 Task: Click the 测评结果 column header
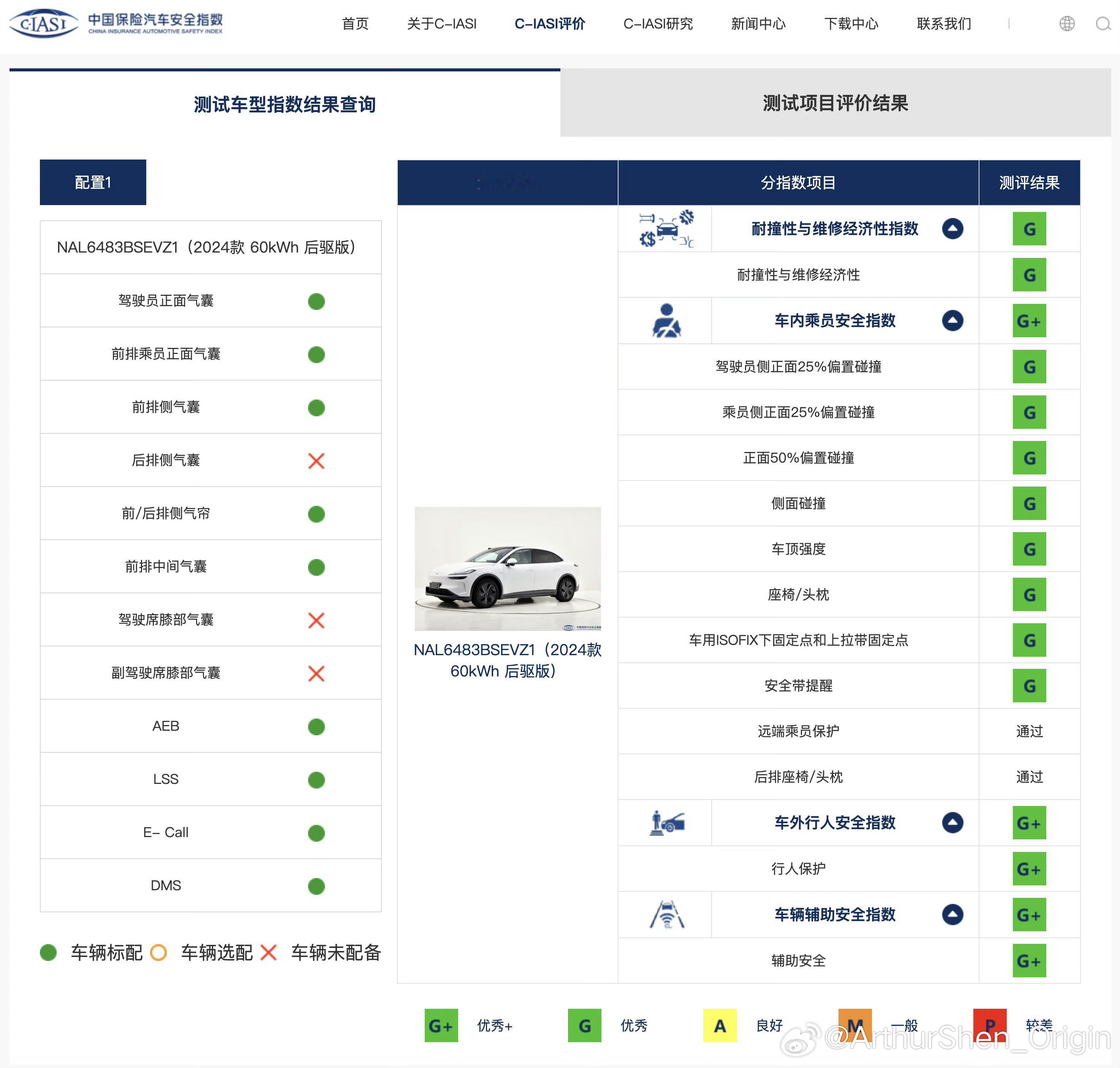(1030, 183)
